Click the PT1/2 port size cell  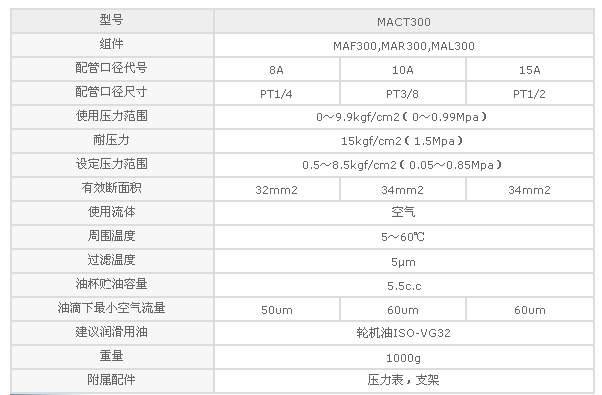[x=529, y=93]
